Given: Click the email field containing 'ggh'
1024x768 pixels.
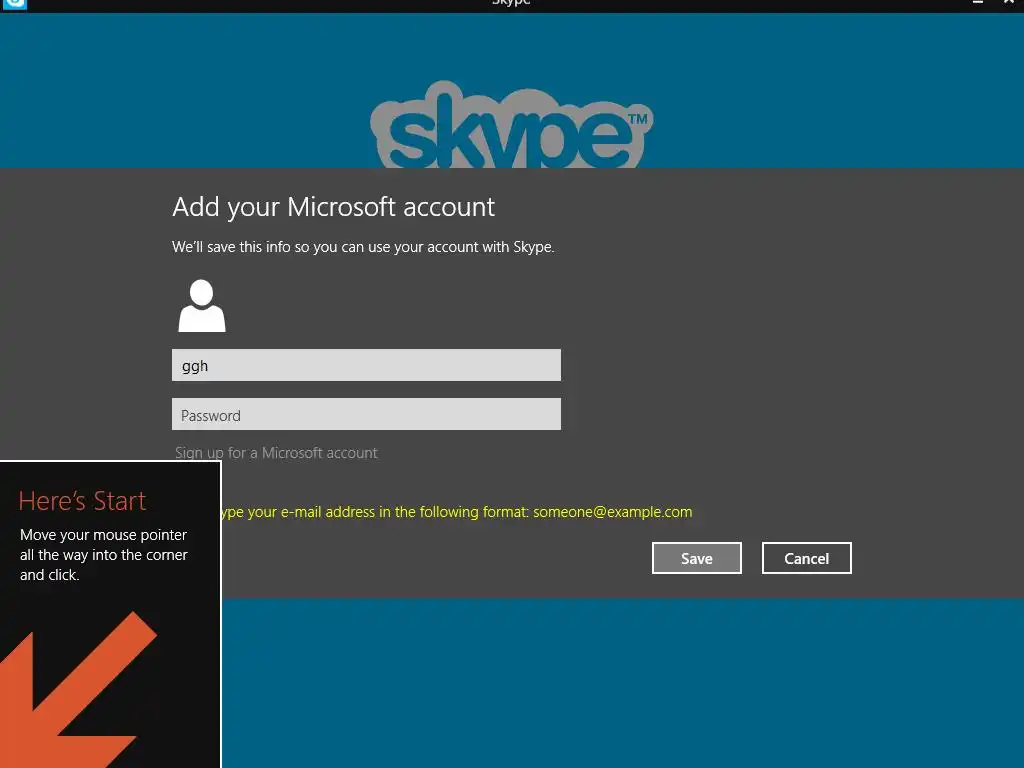Looking at the screenshot, I should point(366,365).
